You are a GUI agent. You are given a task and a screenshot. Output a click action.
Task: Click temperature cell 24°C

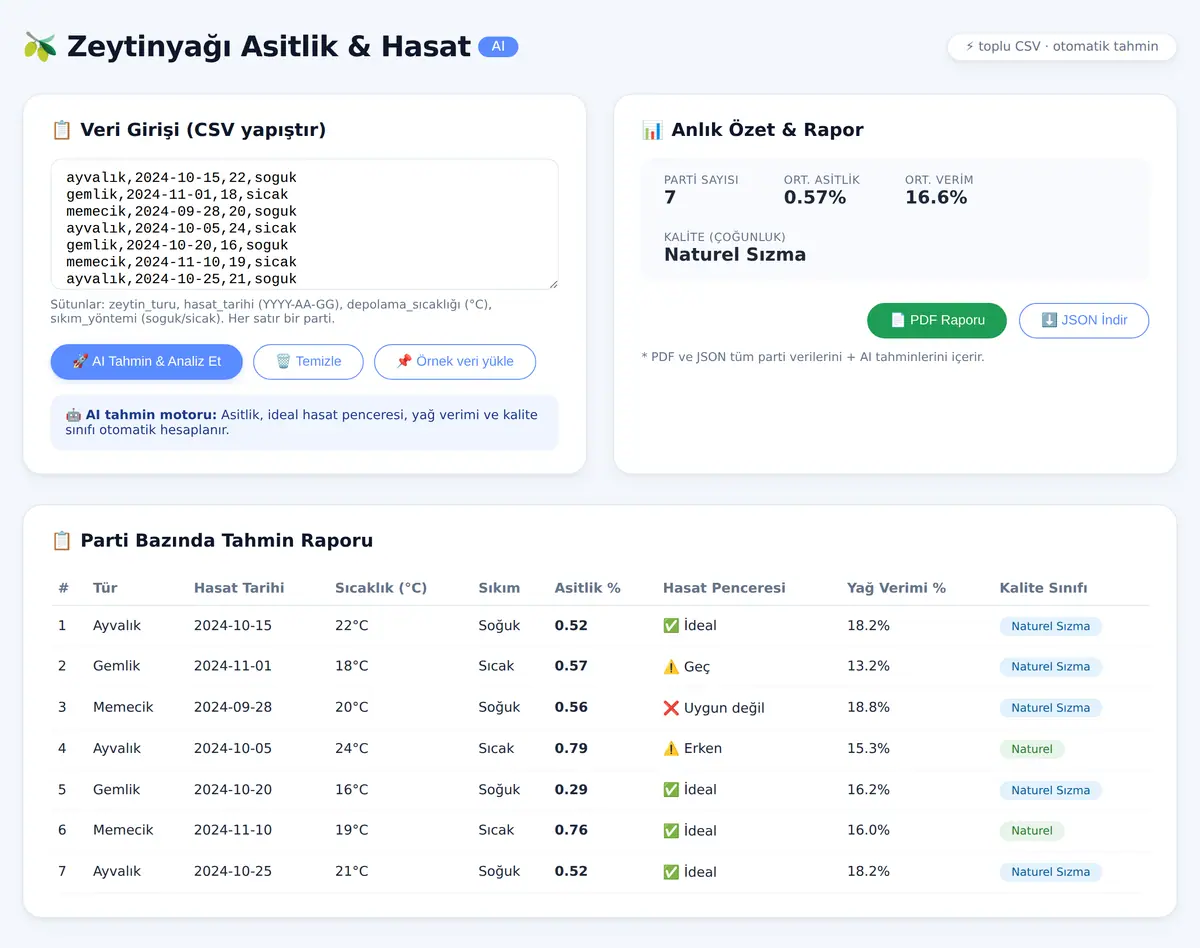click(352, 749)
